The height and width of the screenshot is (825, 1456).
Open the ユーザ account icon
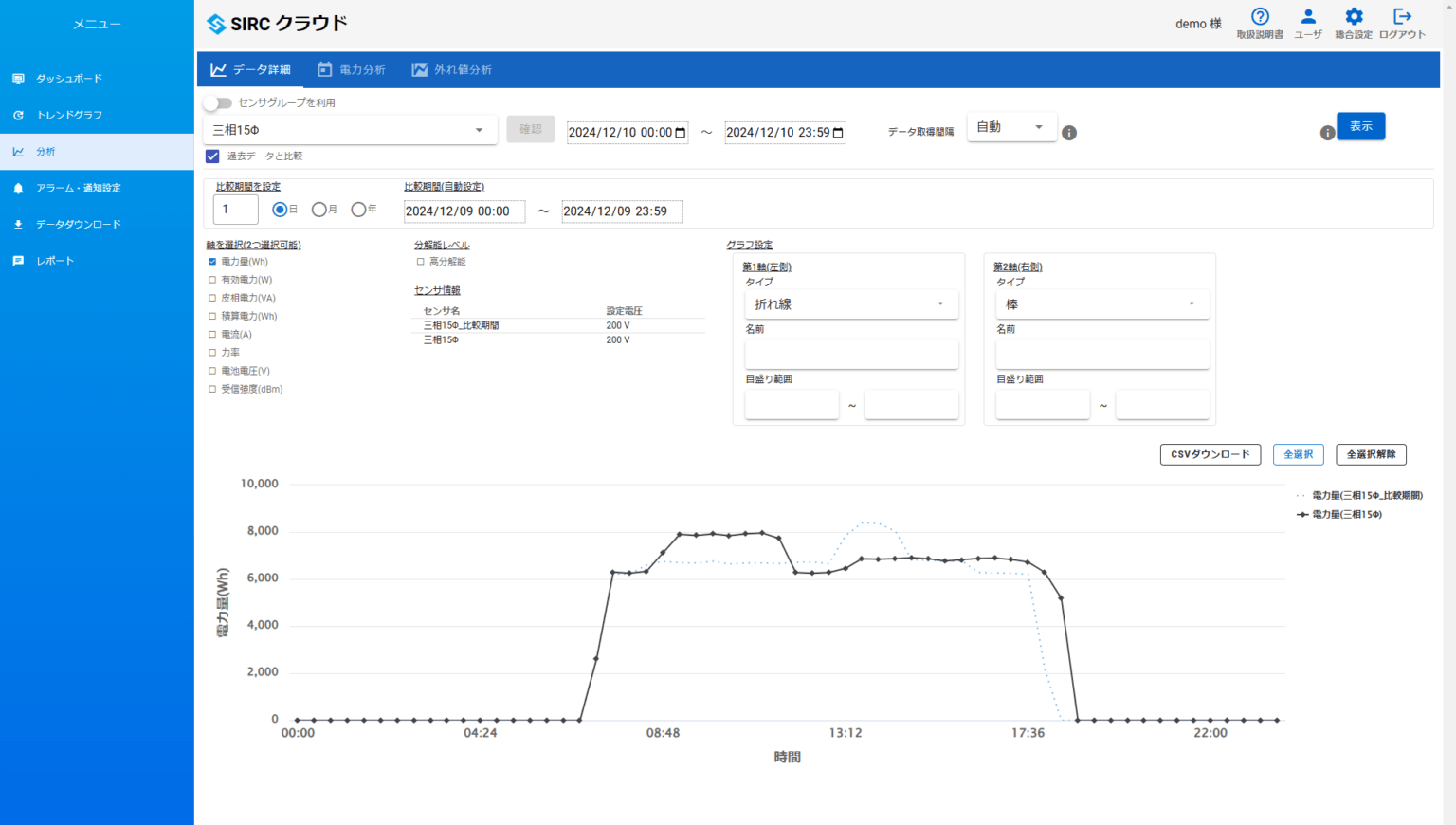tap(1308, 17)
